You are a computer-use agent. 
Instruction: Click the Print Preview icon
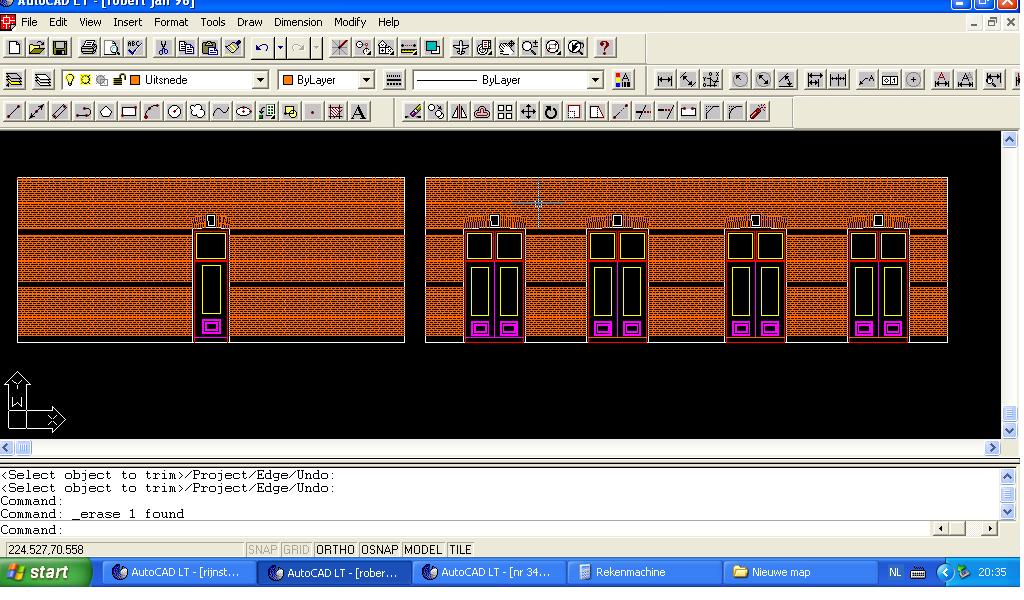112,48
